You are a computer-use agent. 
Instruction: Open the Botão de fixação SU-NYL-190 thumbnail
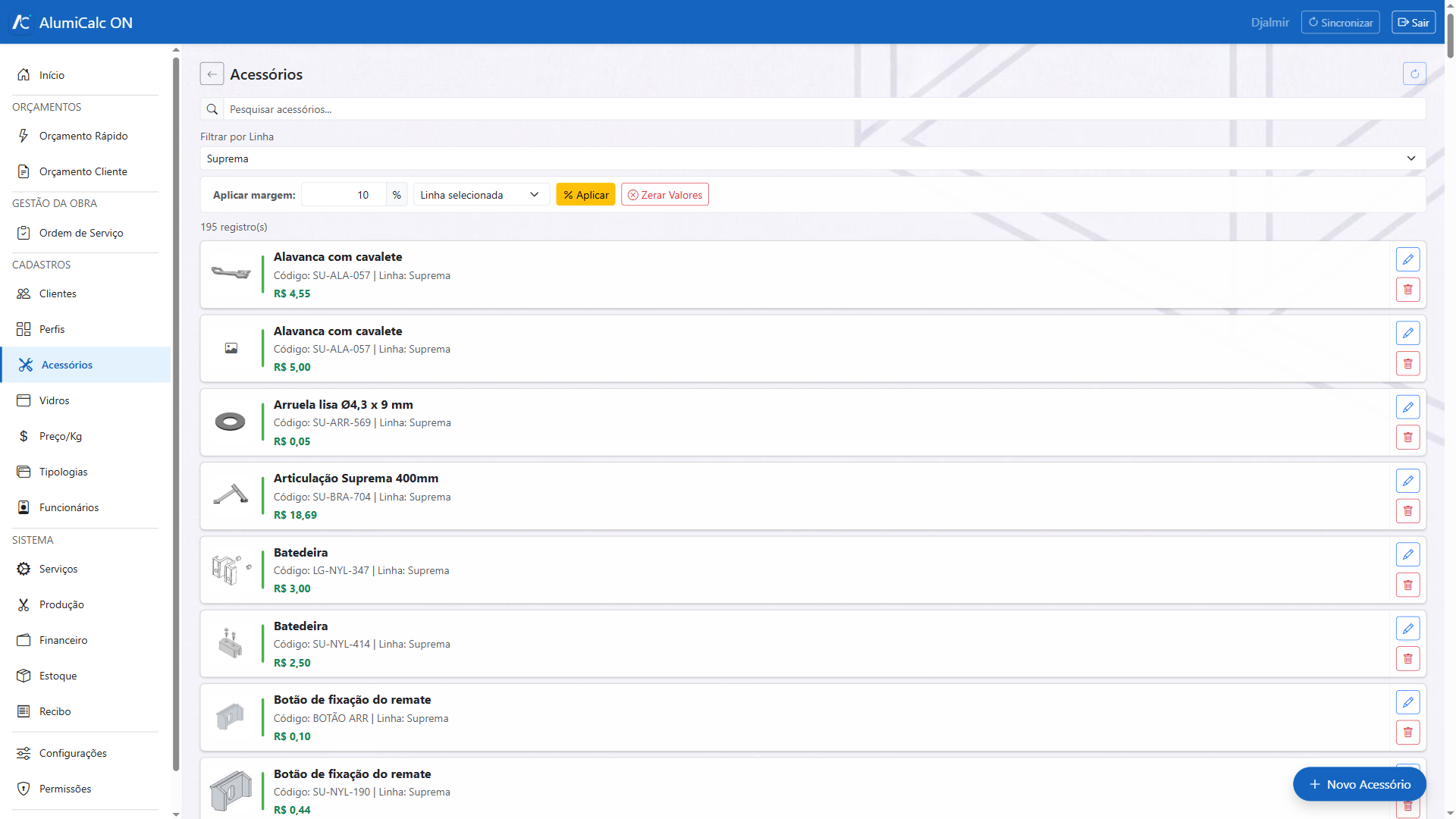(231, 791)
